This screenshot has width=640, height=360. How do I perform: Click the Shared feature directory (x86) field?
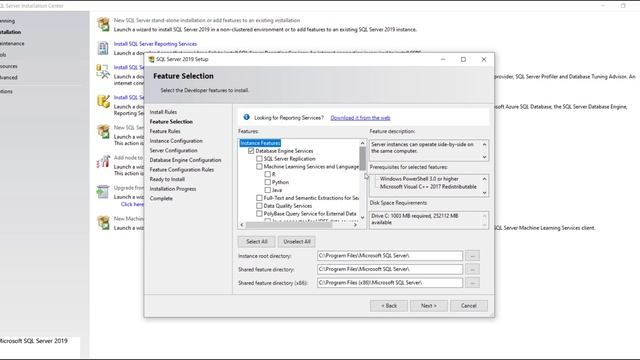click(390, 283)
